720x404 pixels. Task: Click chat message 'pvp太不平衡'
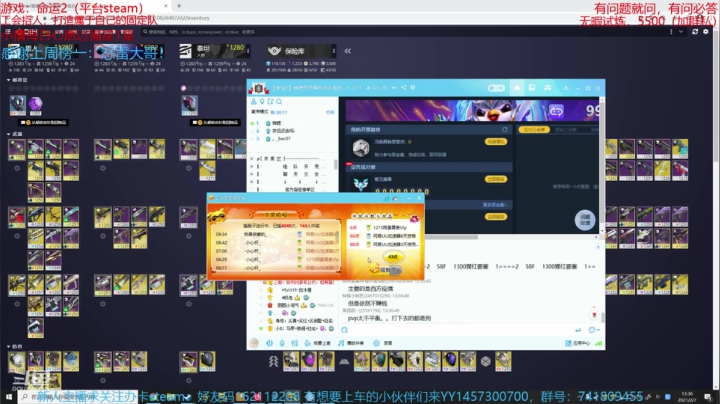pos(389,318)
